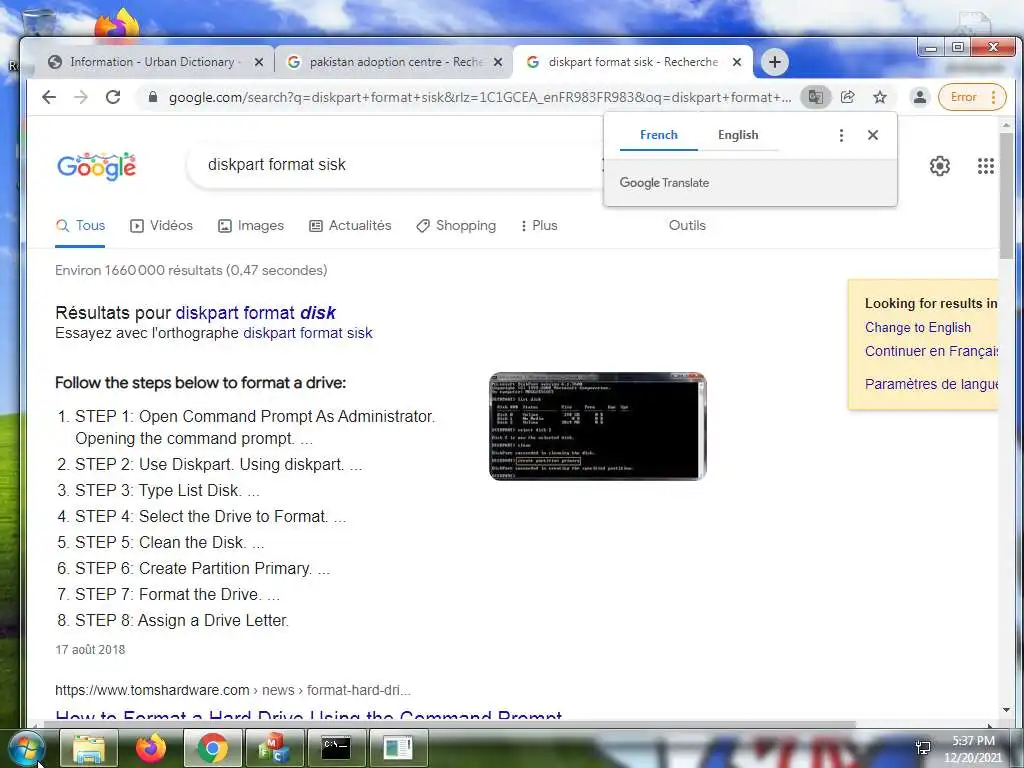Open a new tab with plus button
Screen dimensions: 1024x768
click(775, 62)
